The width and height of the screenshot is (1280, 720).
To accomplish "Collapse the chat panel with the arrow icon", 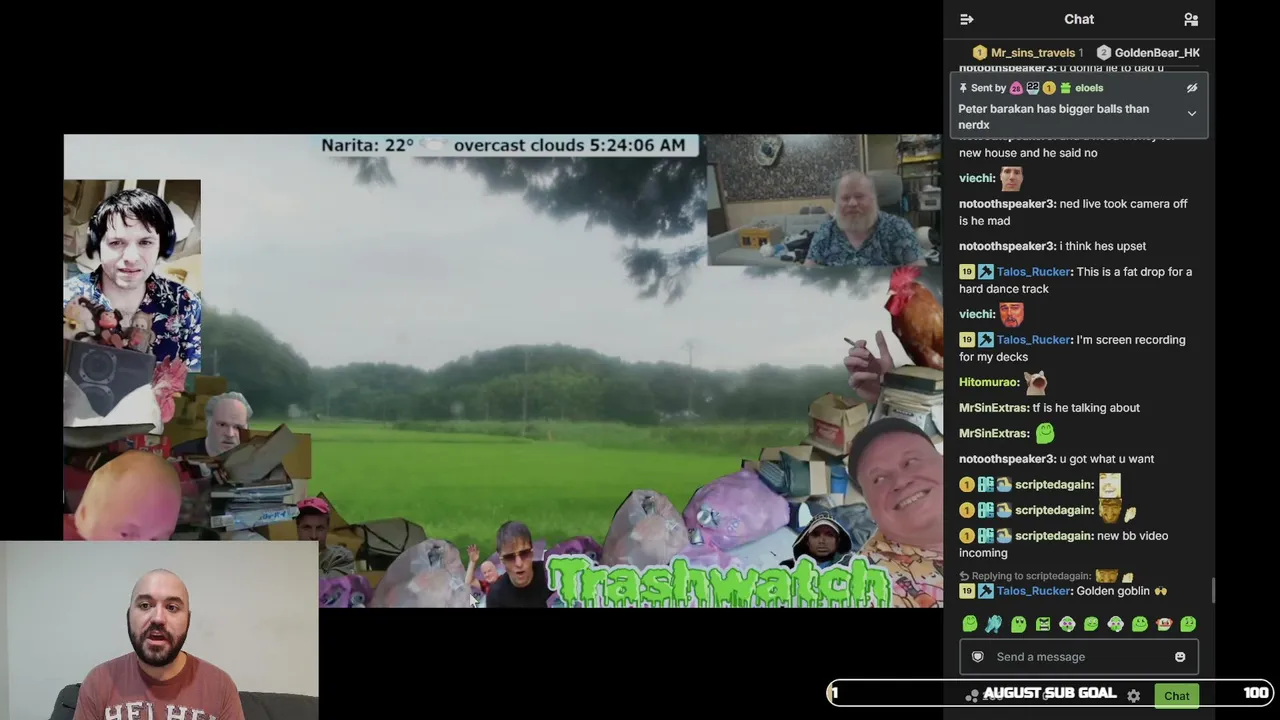I will [x=966, y=19].
